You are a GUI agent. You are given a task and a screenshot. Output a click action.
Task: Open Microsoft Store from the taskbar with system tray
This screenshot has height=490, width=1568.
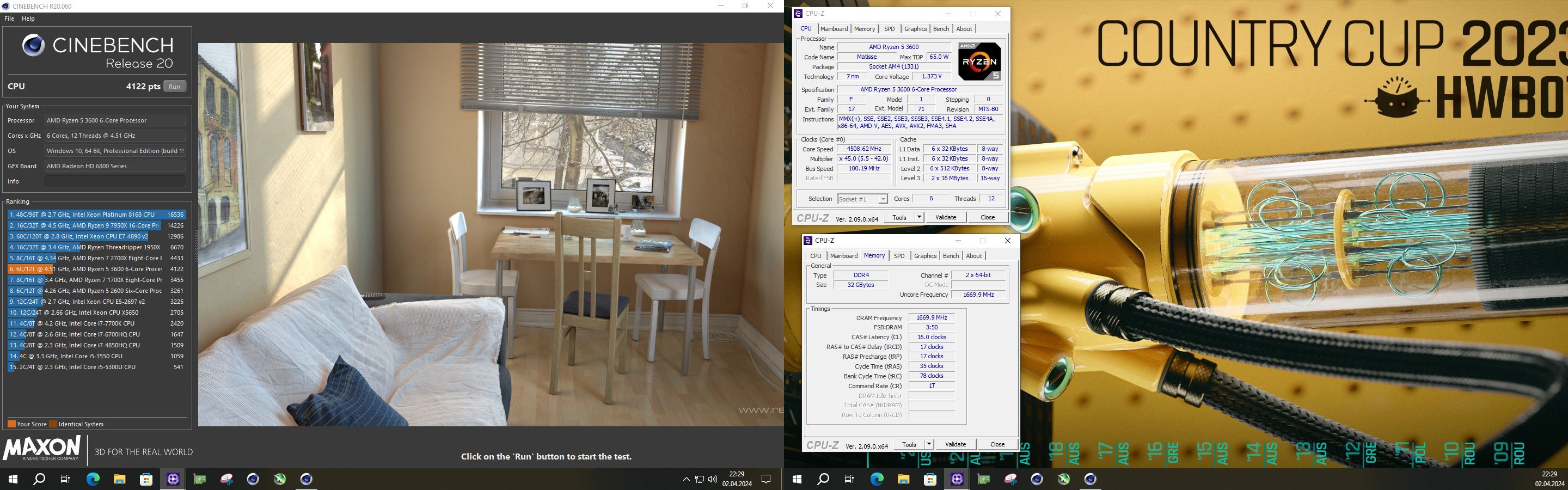click(146, 479)
